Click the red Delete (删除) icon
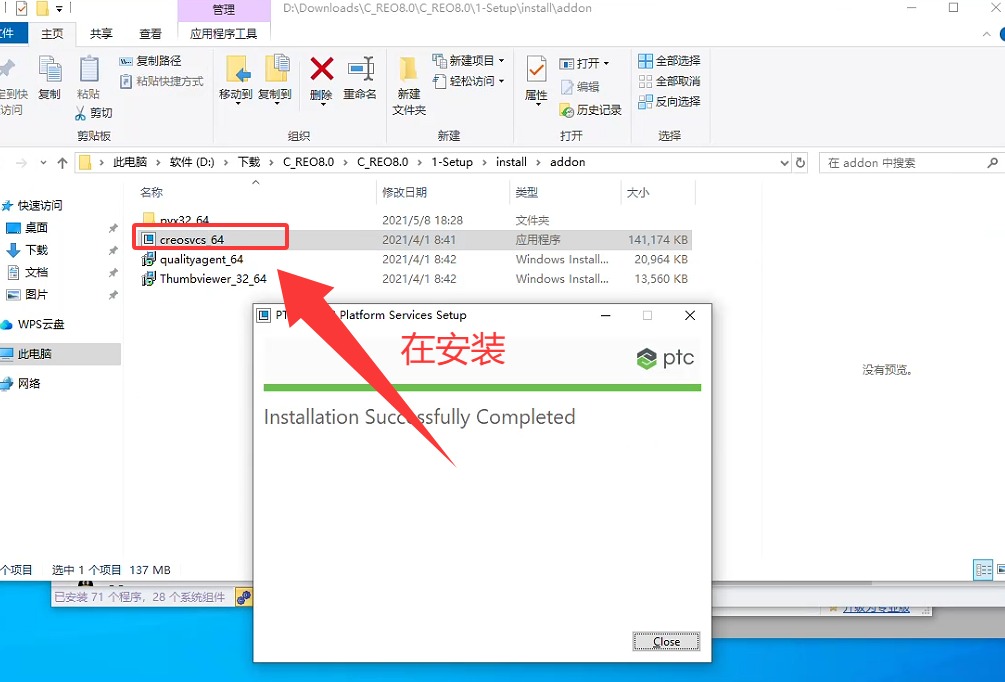Image resolution: width=1005 pixels, height=682 pixels. (321, 70)
